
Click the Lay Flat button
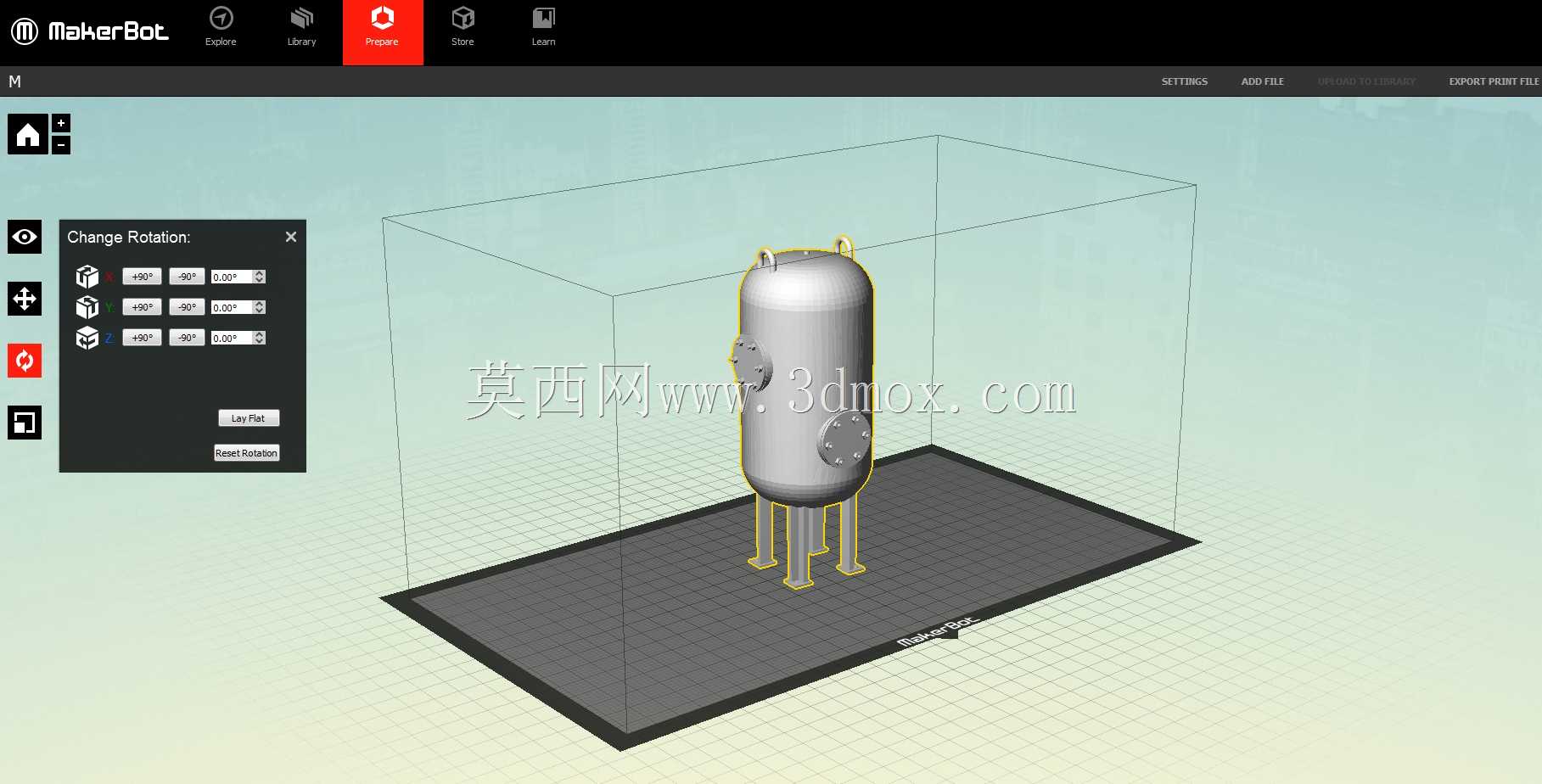point(249,418)
